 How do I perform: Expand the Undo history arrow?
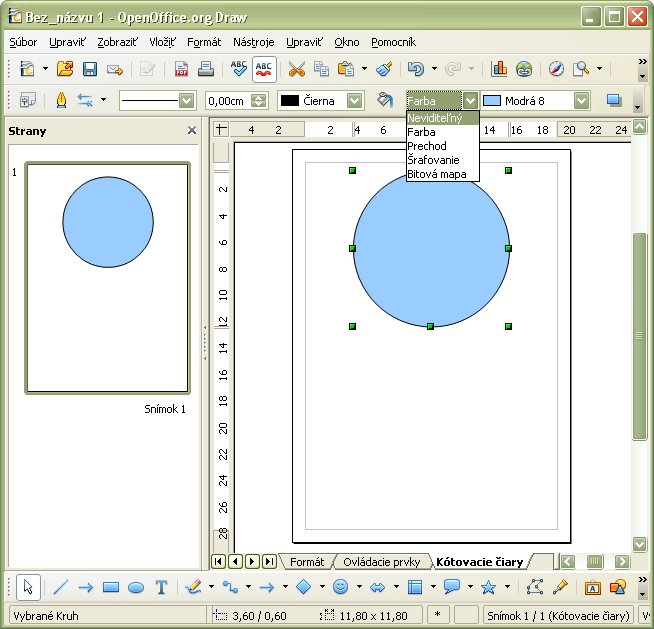(434, 69)
